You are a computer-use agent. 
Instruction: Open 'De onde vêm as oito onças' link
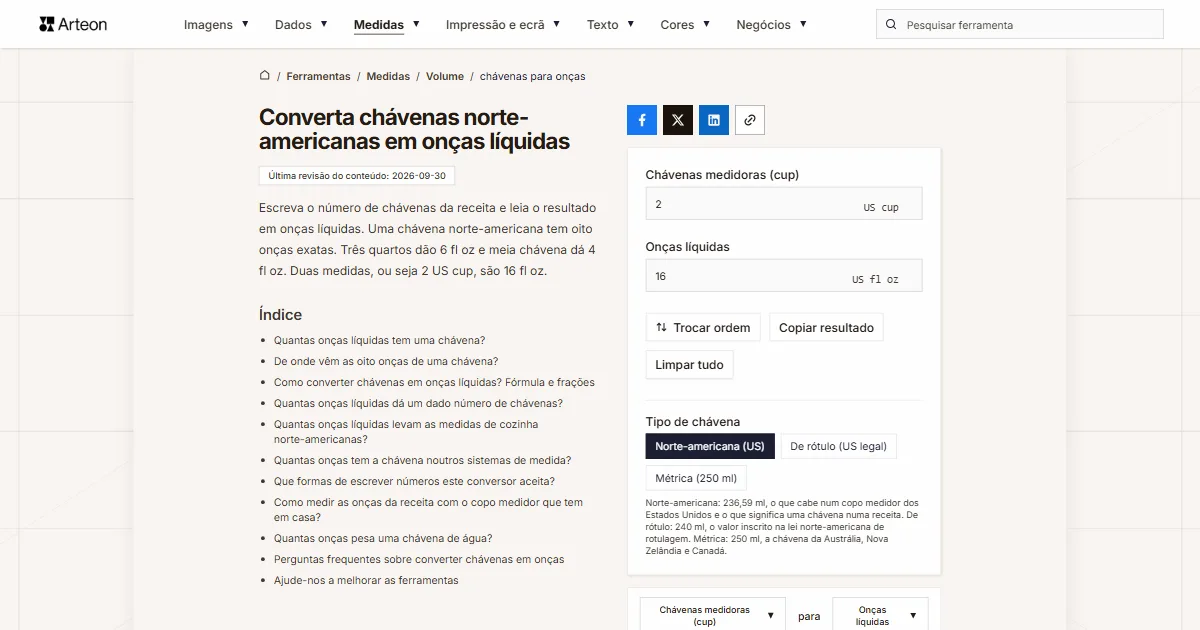(x=386, y=361)
